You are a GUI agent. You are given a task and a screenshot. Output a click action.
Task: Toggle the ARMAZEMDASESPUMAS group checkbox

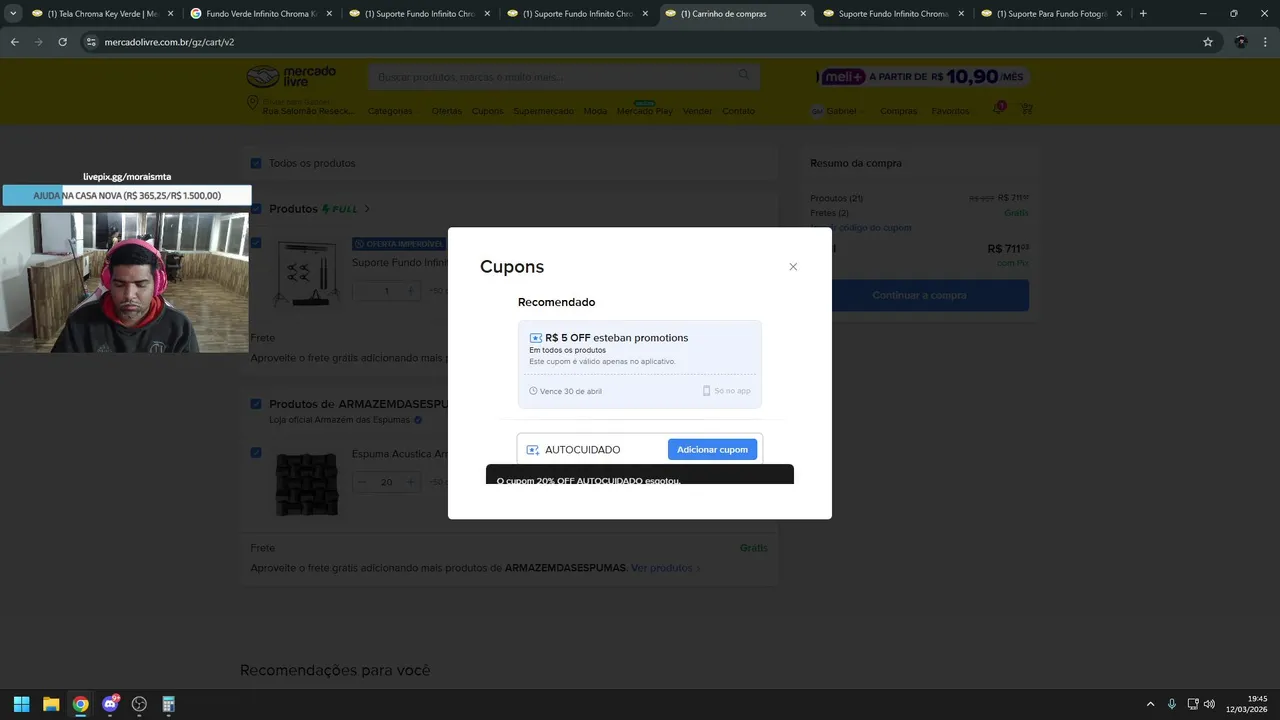pyautogui.click(x=256, y=404)
